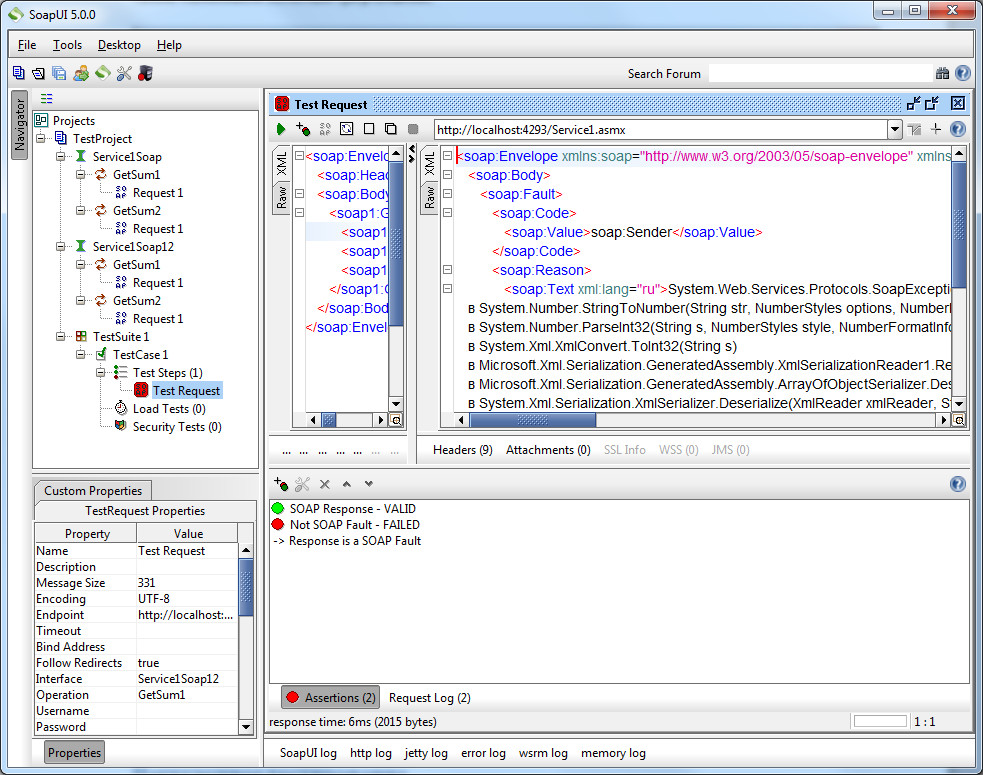Open the memory log button

613,753
